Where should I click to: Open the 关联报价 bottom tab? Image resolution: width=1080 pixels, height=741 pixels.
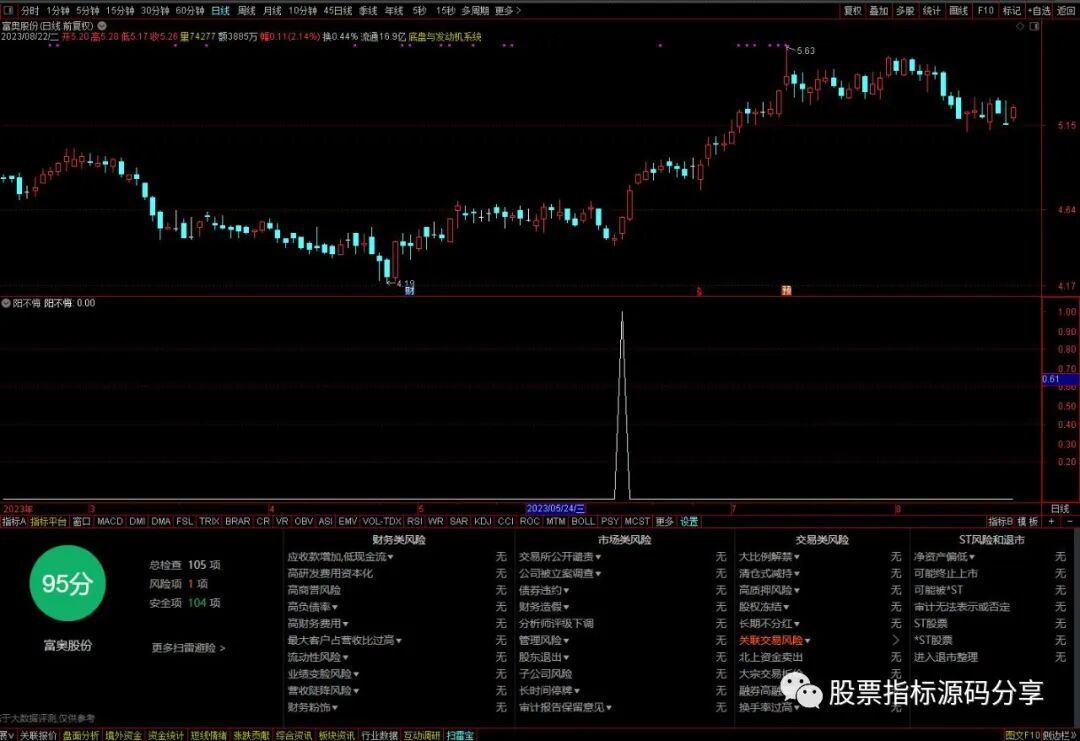pyautogui.click(x=38, y=735)
